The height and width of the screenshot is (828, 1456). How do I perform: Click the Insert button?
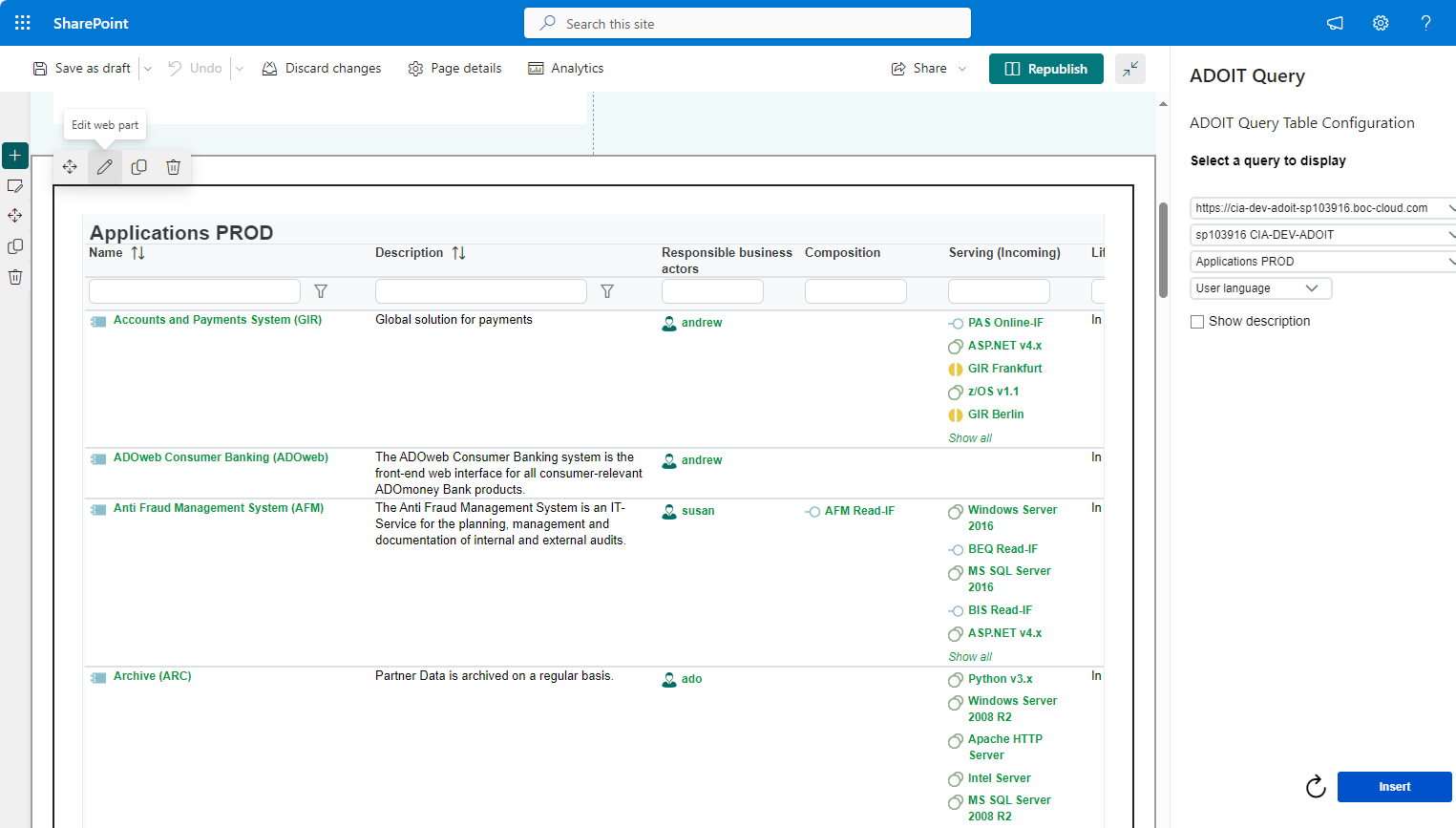point(1395,787)
